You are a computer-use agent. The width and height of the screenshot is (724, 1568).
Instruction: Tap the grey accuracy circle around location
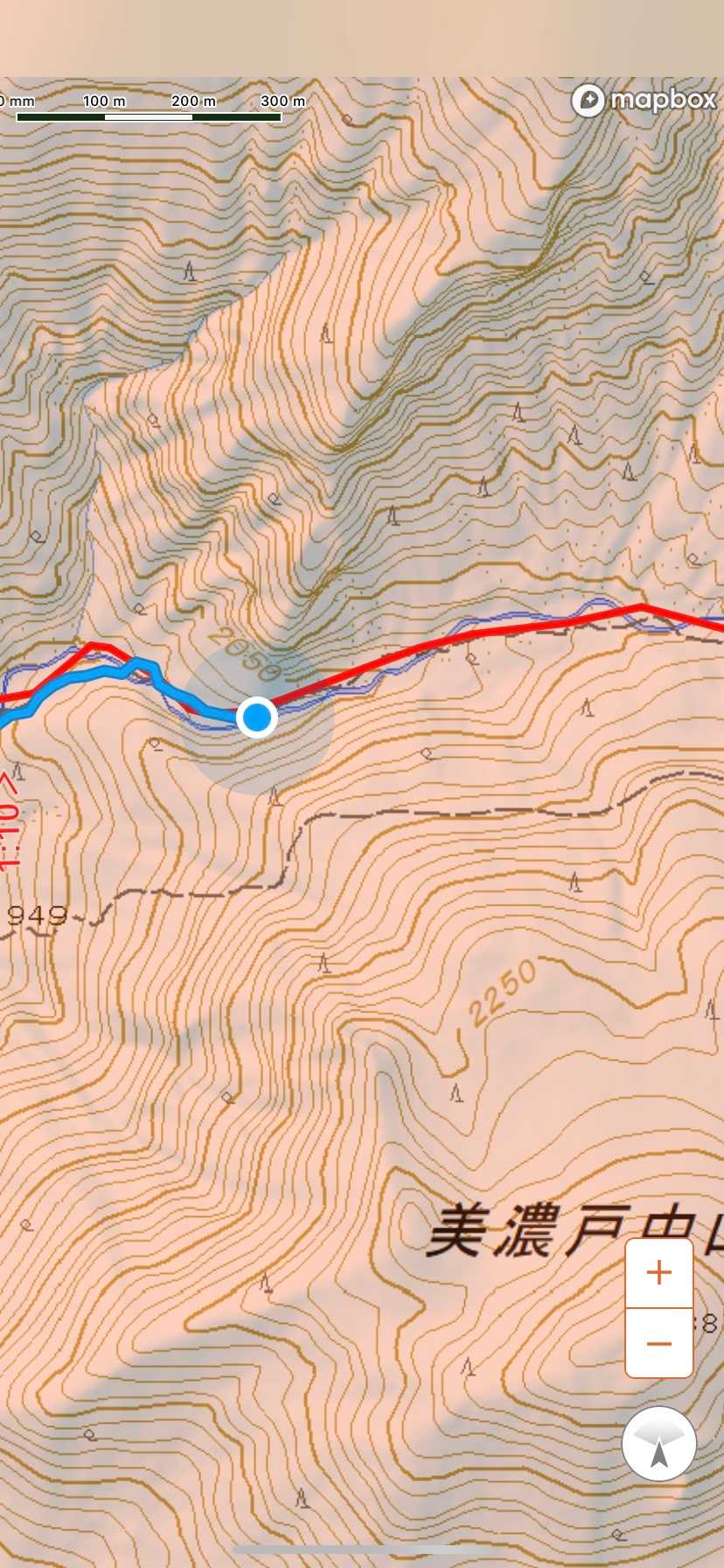(257, 717)
